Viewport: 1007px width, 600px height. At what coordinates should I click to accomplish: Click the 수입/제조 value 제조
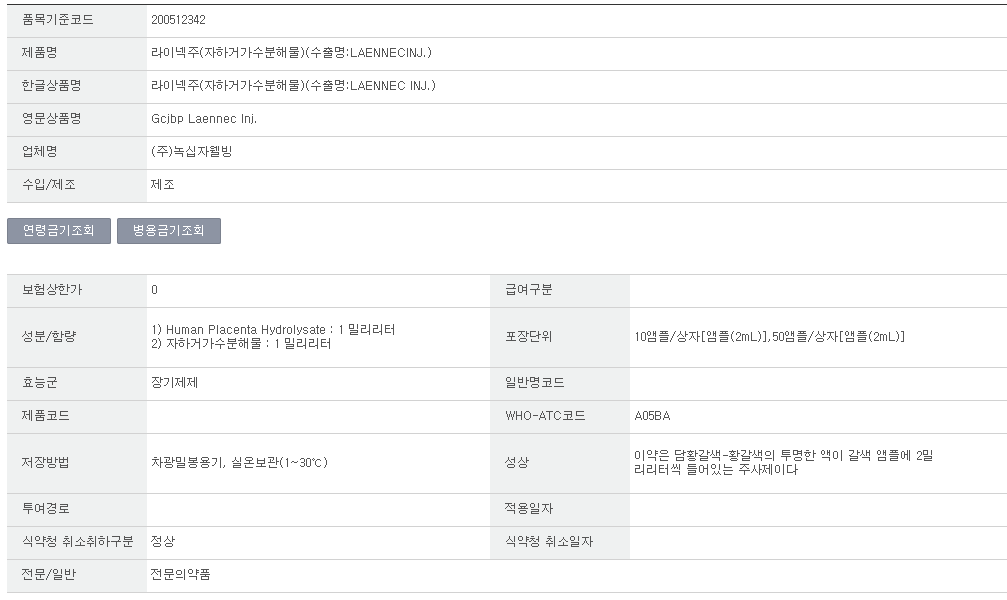tap(162, 185)
